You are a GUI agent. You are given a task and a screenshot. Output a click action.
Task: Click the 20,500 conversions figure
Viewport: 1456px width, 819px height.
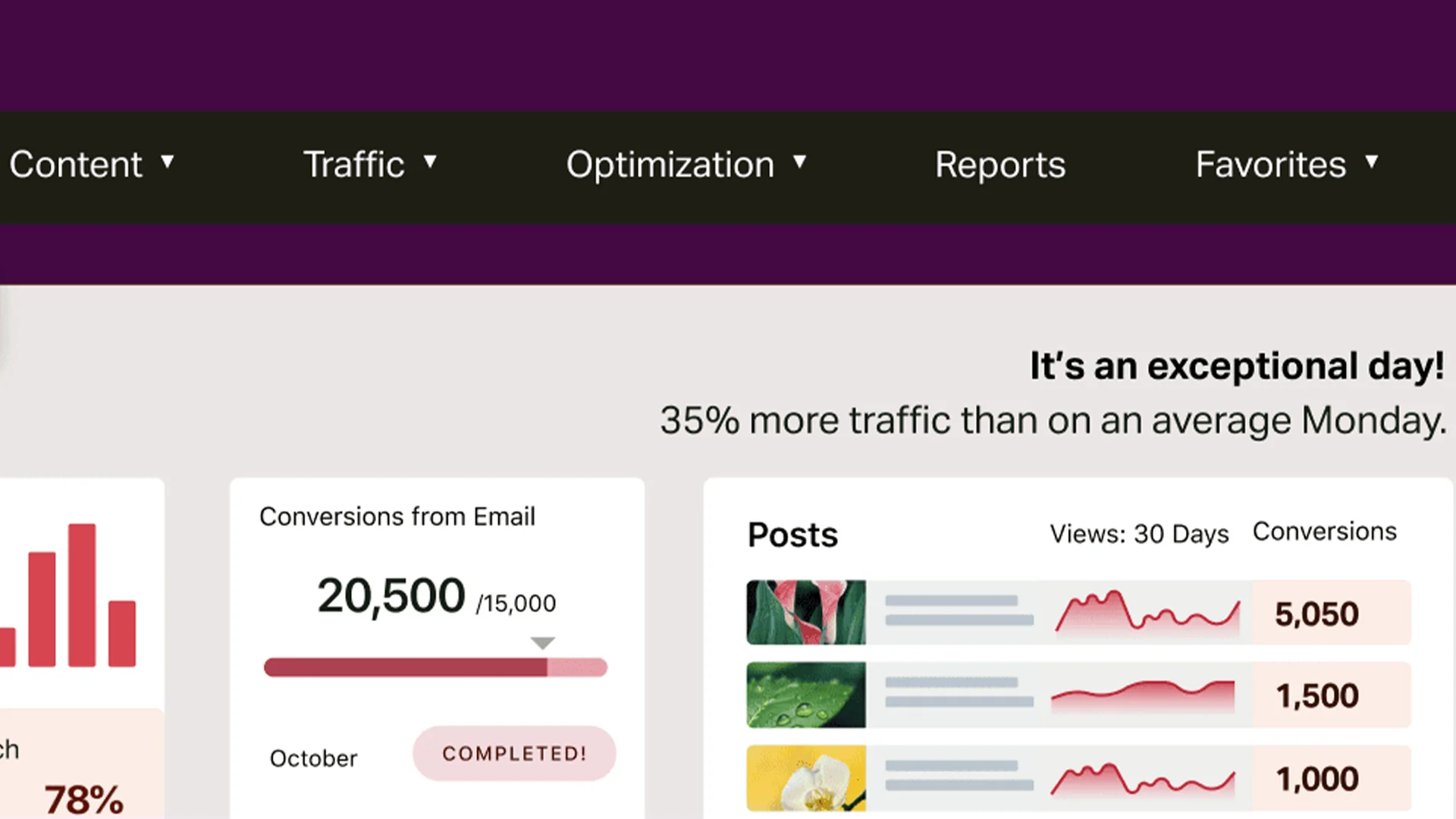(x=391, y=596)
